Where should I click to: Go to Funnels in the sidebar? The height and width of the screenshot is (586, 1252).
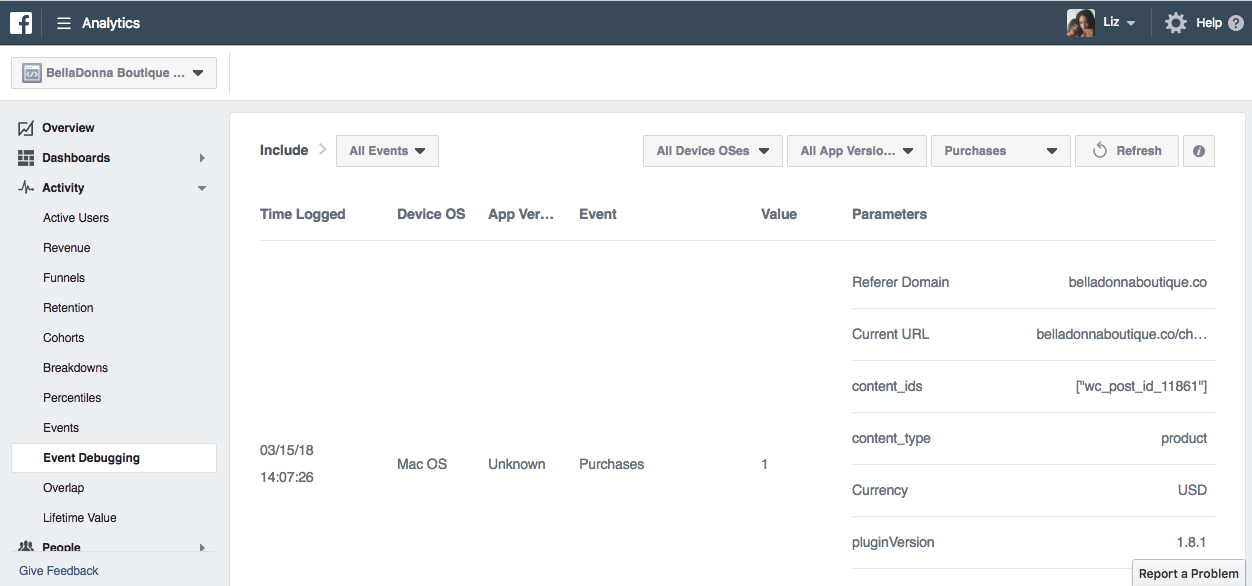coord(64,278)
